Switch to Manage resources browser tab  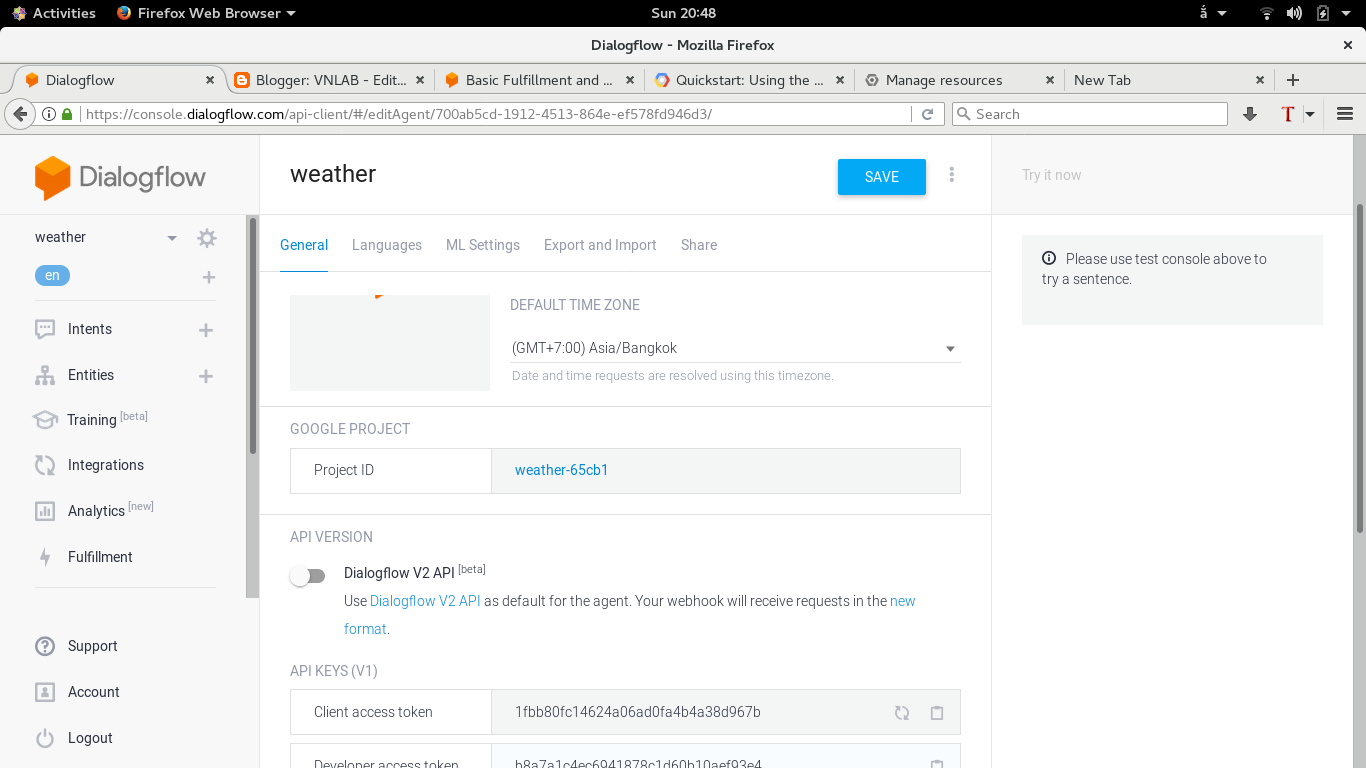(958, 80)
